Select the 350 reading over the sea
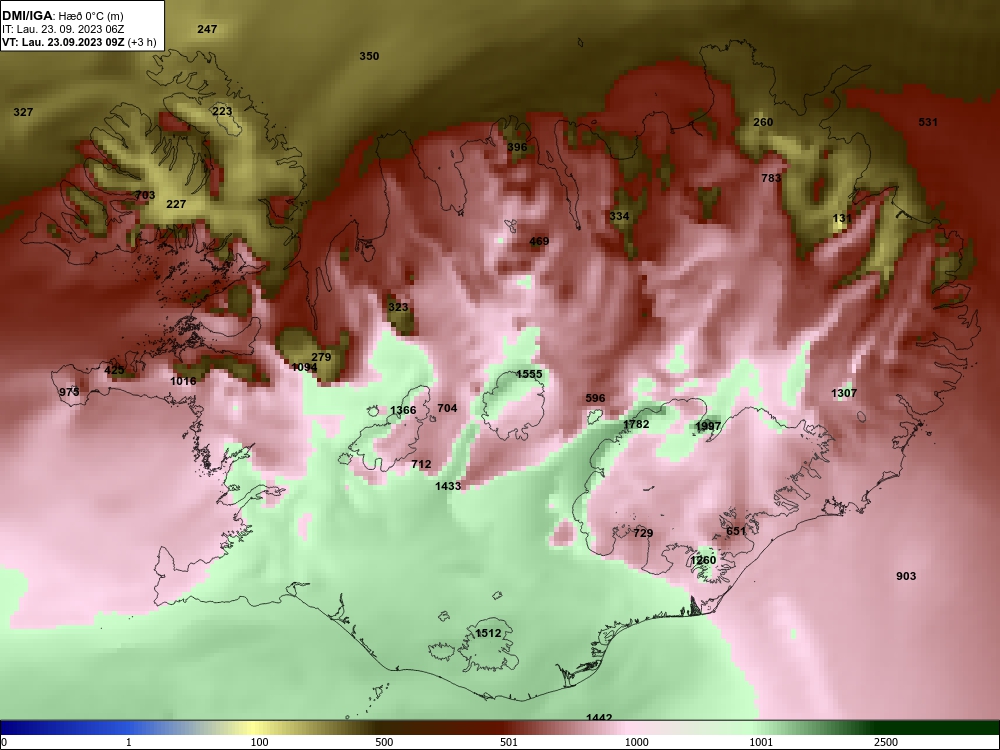This screenshot has width=1000, height=750. [369, 56]
